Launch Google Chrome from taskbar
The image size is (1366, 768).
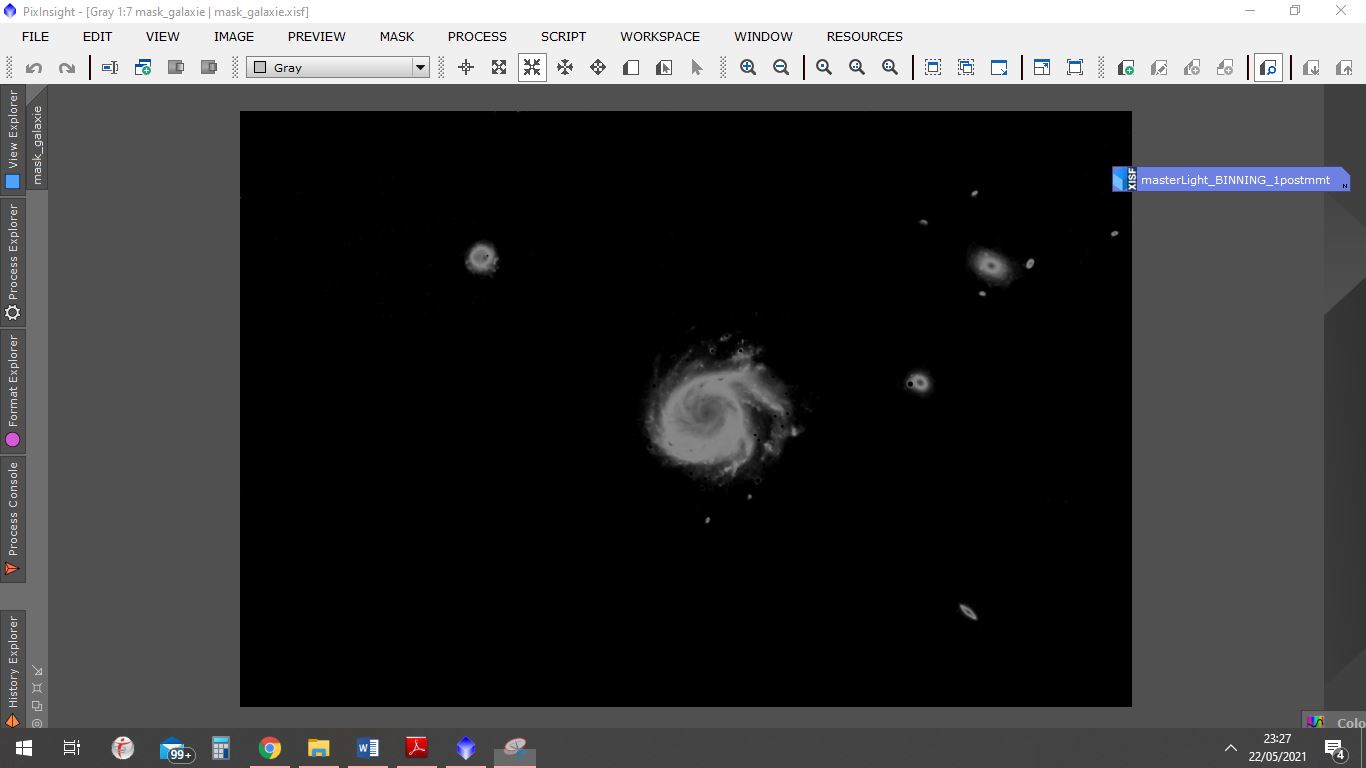270,748
